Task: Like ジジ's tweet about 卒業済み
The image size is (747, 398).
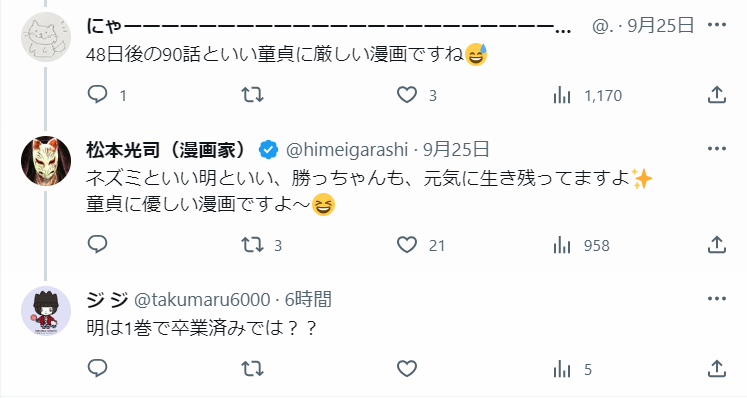Action: click(x=407, y=369)
